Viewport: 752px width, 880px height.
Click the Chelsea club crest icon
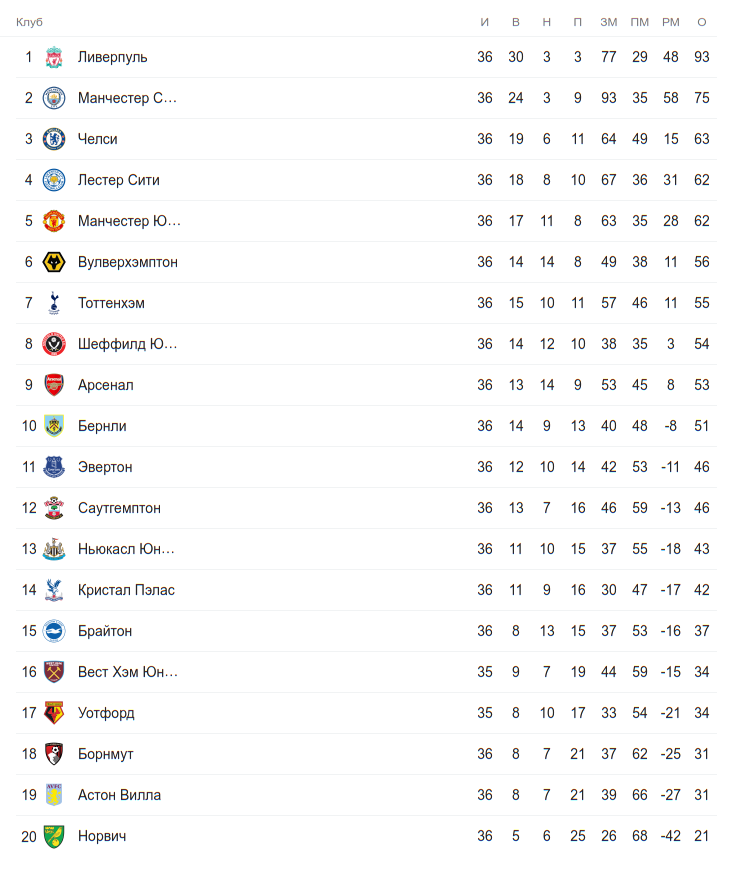[x=54, y=139]
